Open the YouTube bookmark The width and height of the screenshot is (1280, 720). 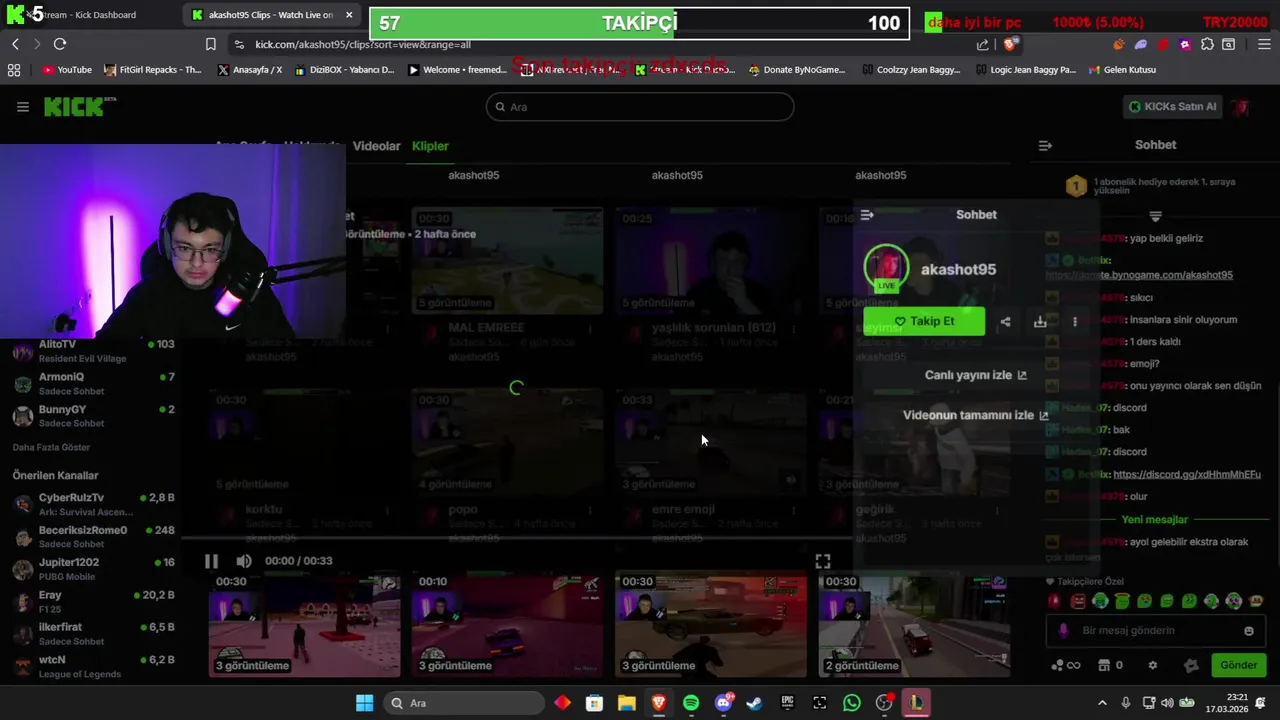(67, 70)
